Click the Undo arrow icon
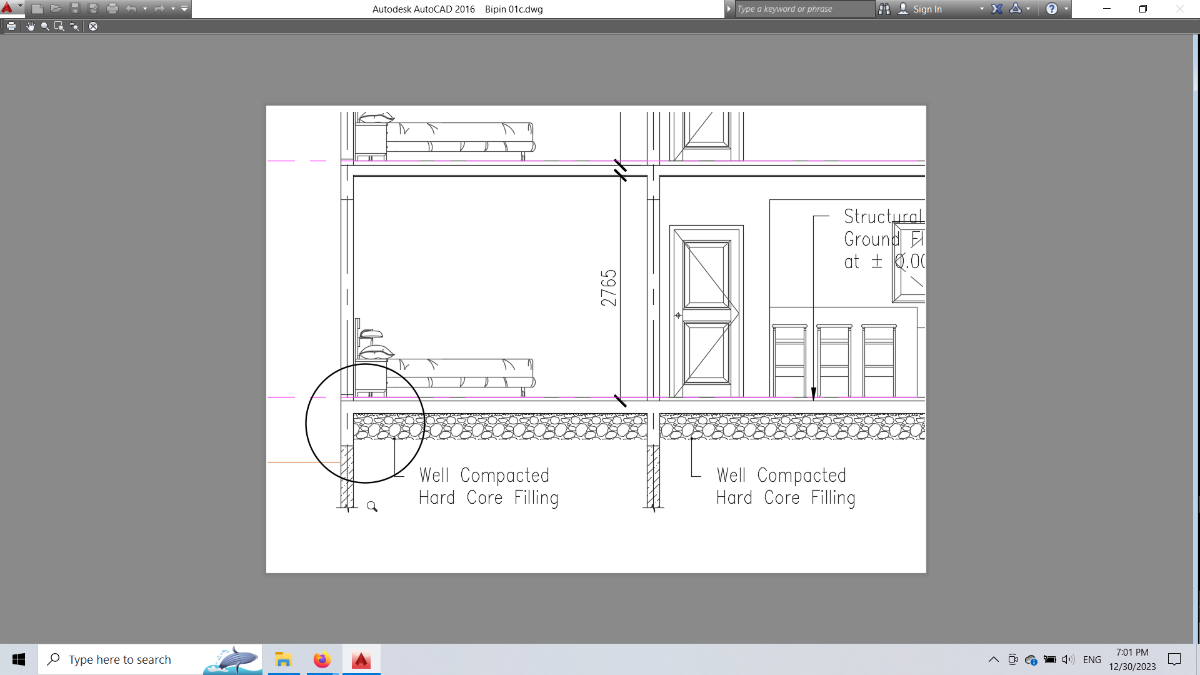The width and height of the screenshot is (1200, 675). 131,9
